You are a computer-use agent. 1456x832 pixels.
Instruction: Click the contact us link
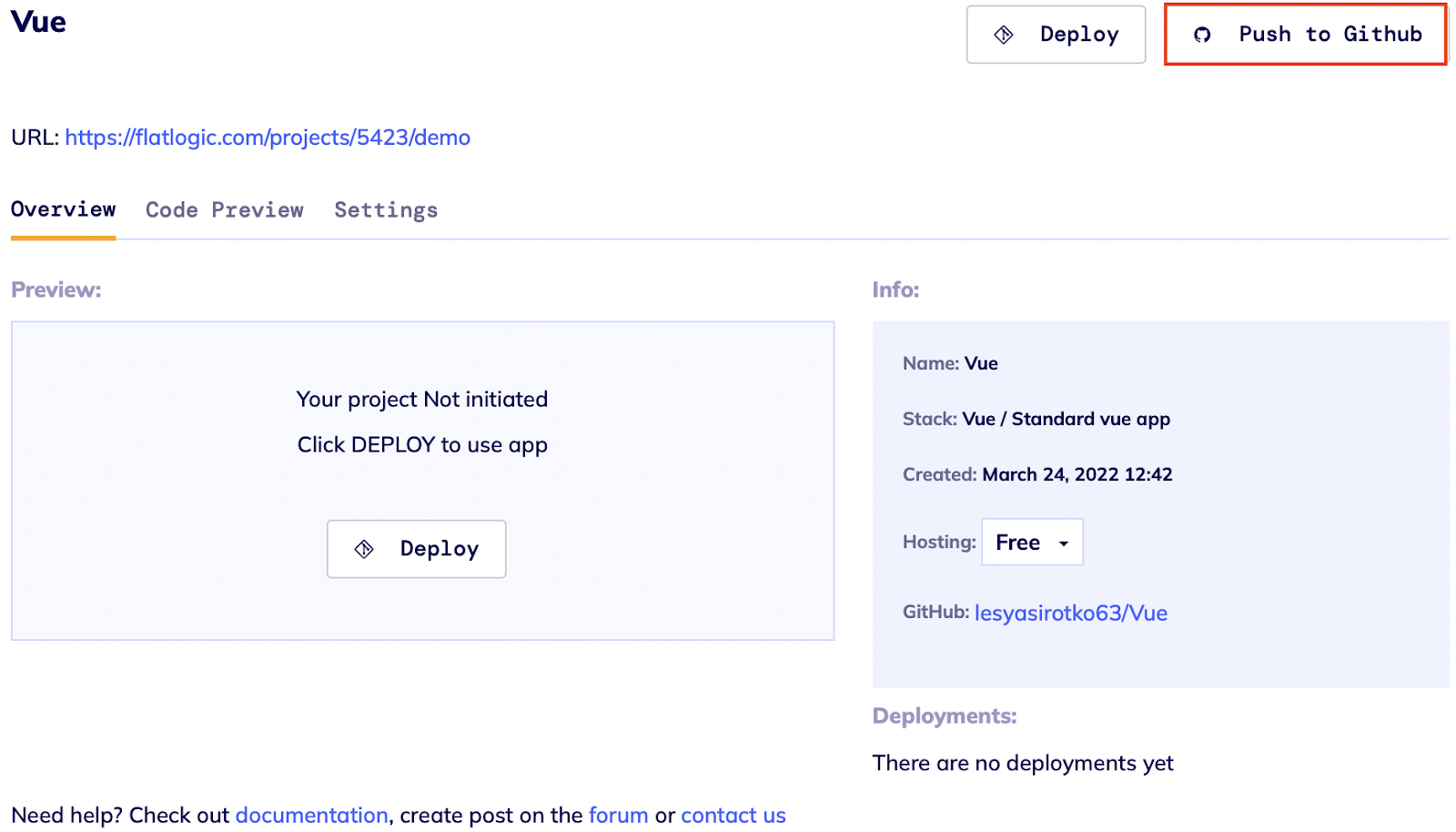tap(733, 815)
